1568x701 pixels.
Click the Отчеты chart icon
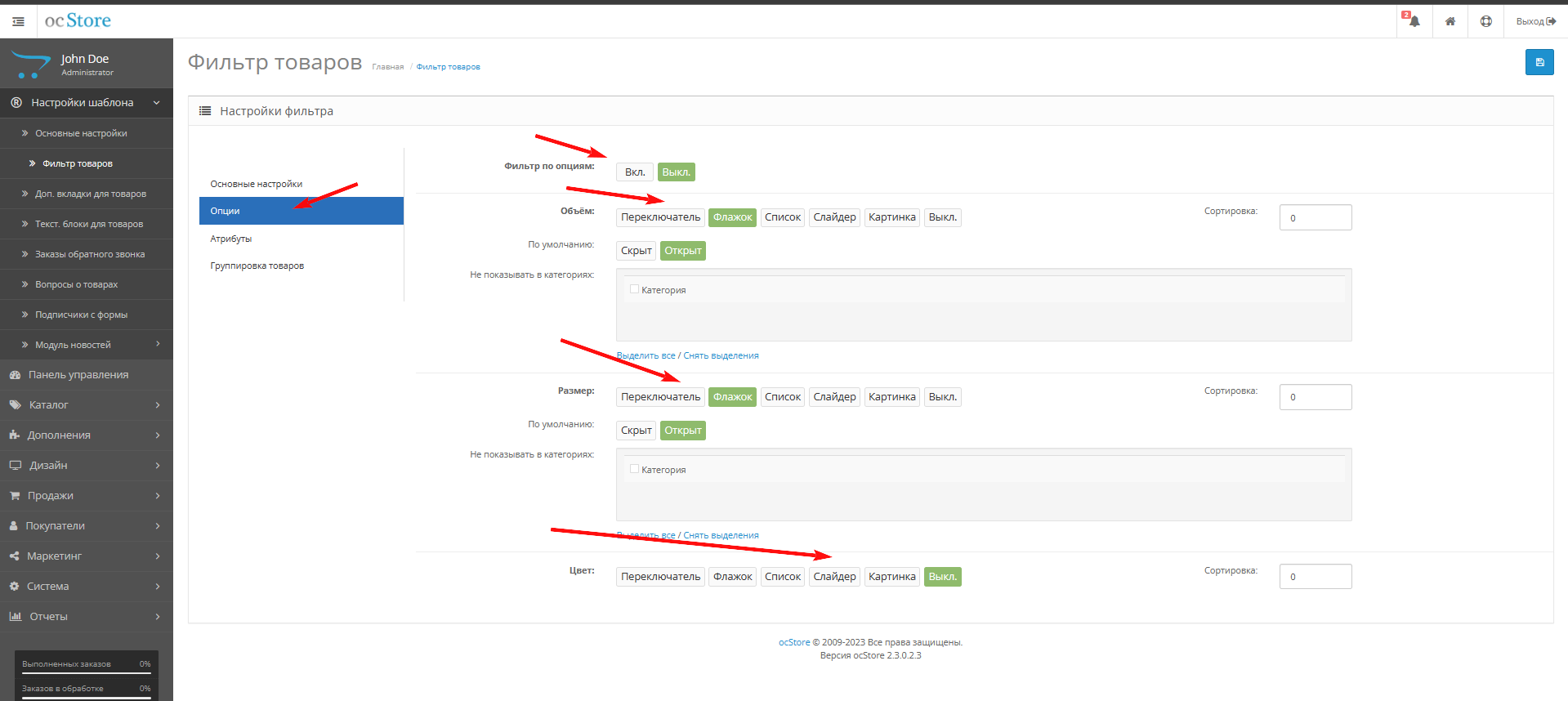click(15, 617)
